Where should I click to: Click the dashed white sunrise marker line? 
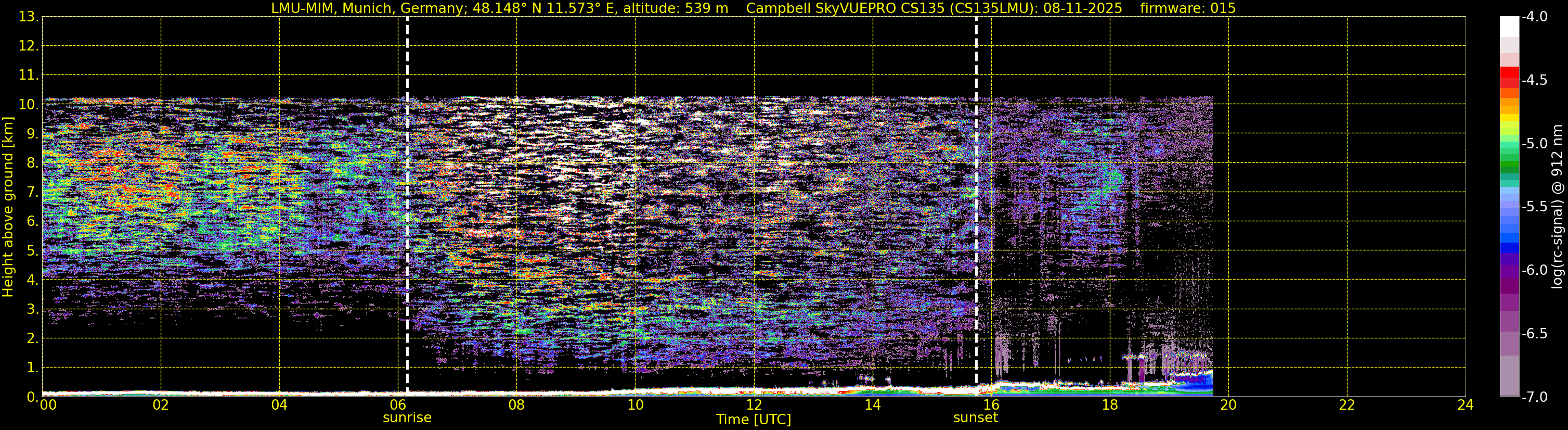(x=407, y=207)
